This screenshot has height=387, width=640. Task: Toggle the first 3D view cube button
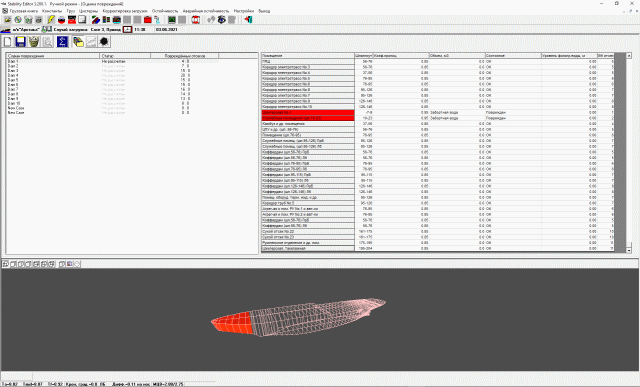pyautogui.click(x=5, y=264)
